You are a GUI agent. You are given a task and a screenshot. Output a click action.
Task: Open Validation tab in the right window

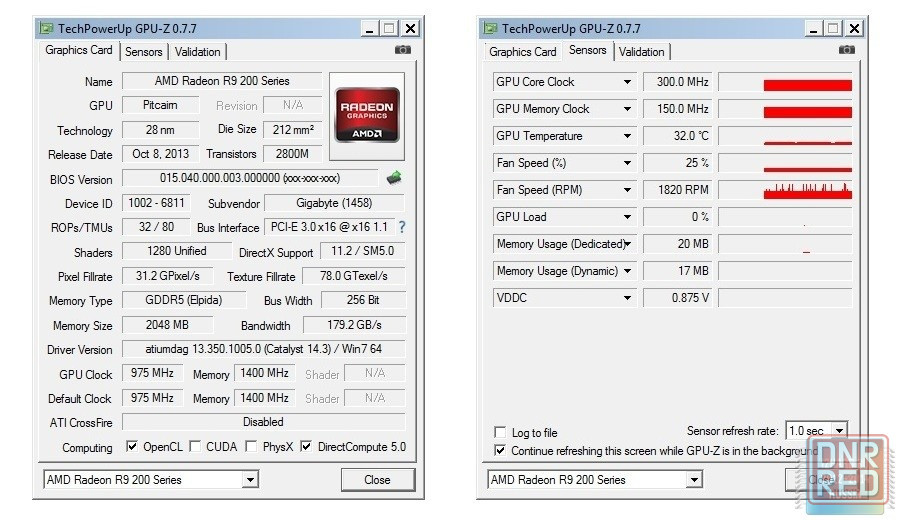point(641,52)
